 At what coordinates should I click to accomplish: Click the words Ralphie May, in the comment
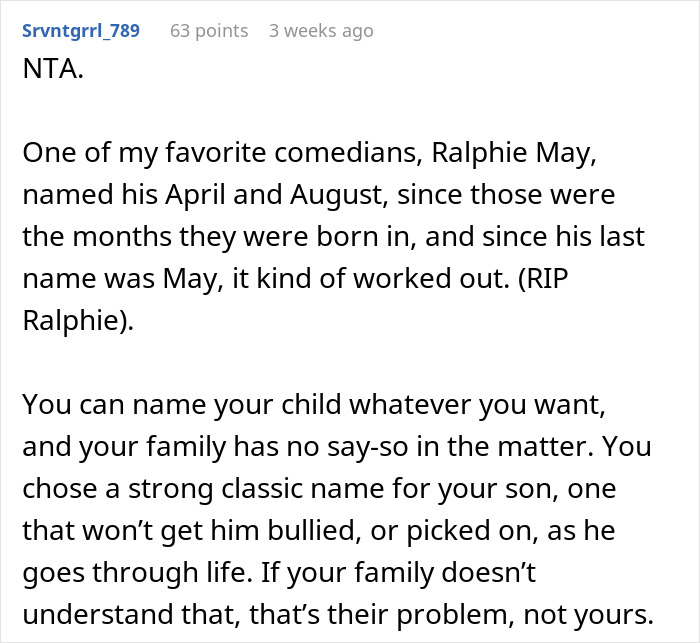pyautogui.click(x=514, y=153)
